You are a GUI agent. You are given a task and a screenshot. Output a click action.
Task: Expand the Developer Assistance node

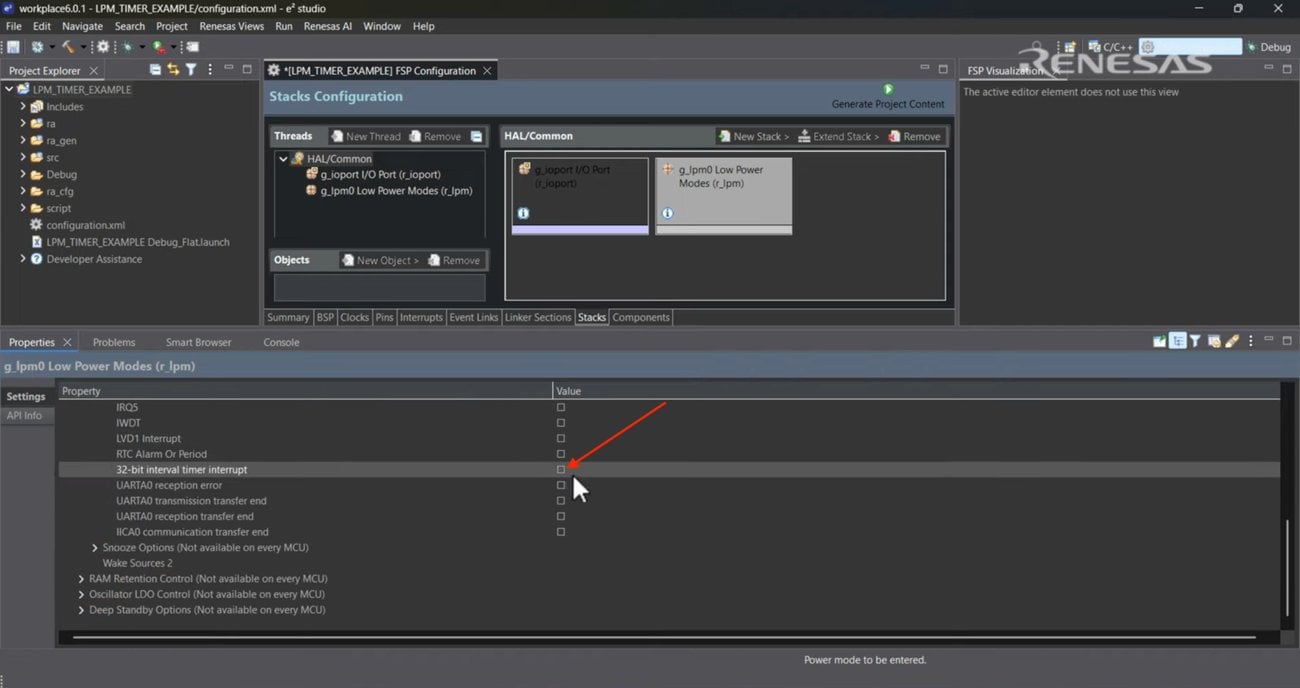23,259
